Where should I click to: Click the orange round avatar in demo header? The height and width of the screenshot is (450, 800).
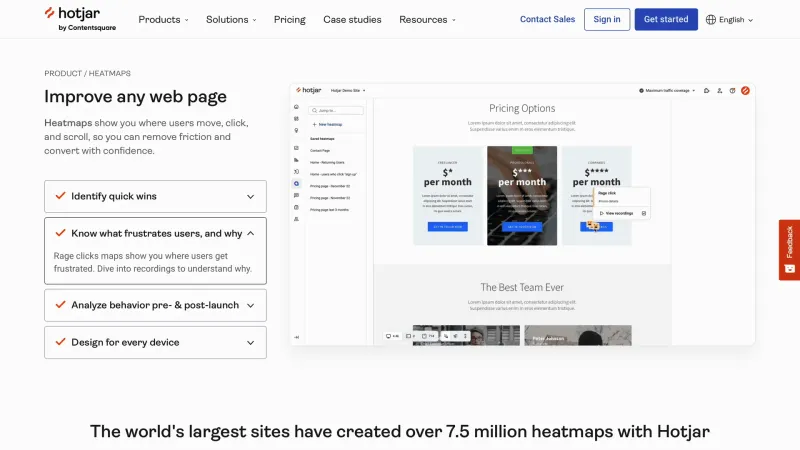(x=745, y=90)
